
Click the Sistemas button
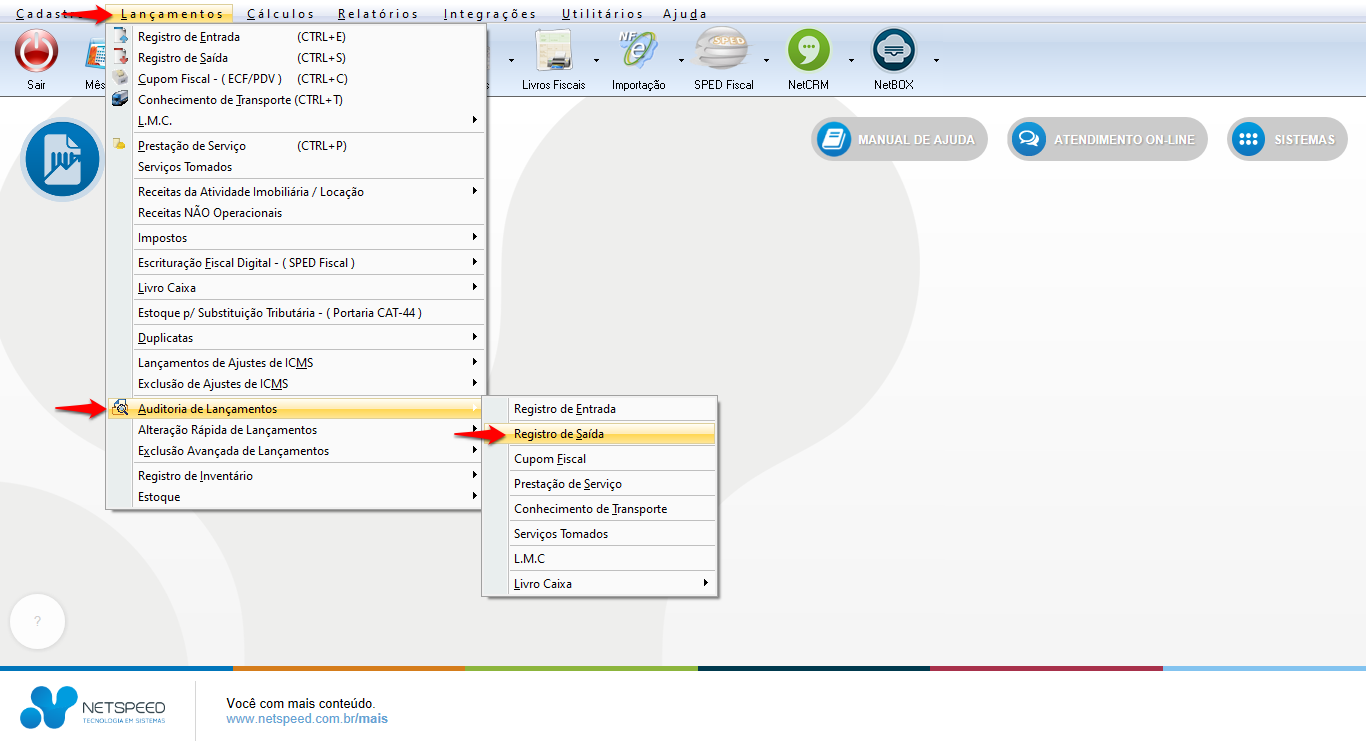click(1287, 140)
